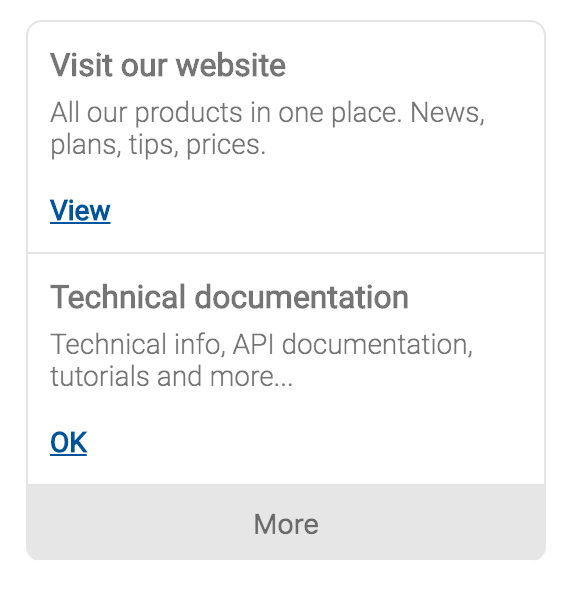Expand the list with the More button
This screenshot has width=574, height=592.
tap(286, 523)
